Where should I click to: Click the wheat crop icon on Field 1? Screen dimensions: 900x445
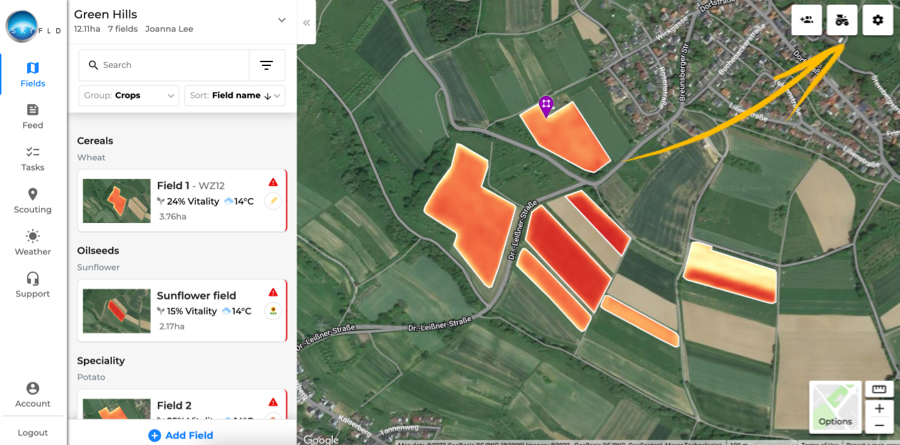(x=273, y=202)
